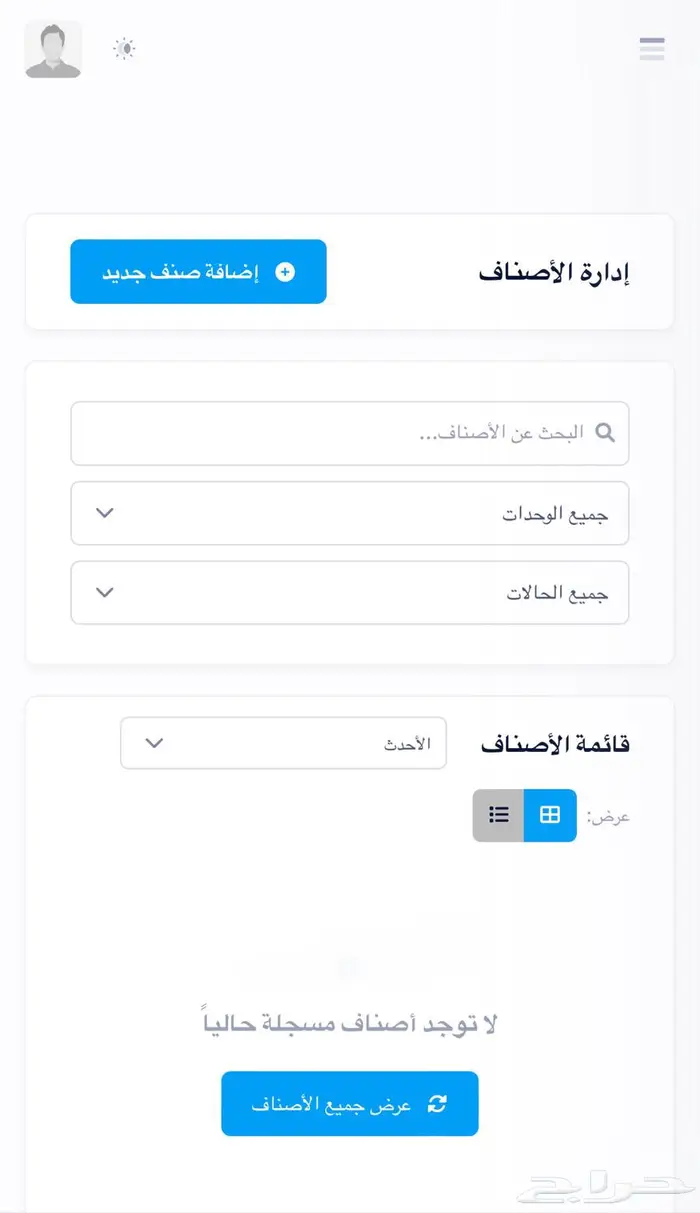Open the hamburger navigation menu
This screenshot has height=1213, width=700.
[x=652, y=48]
